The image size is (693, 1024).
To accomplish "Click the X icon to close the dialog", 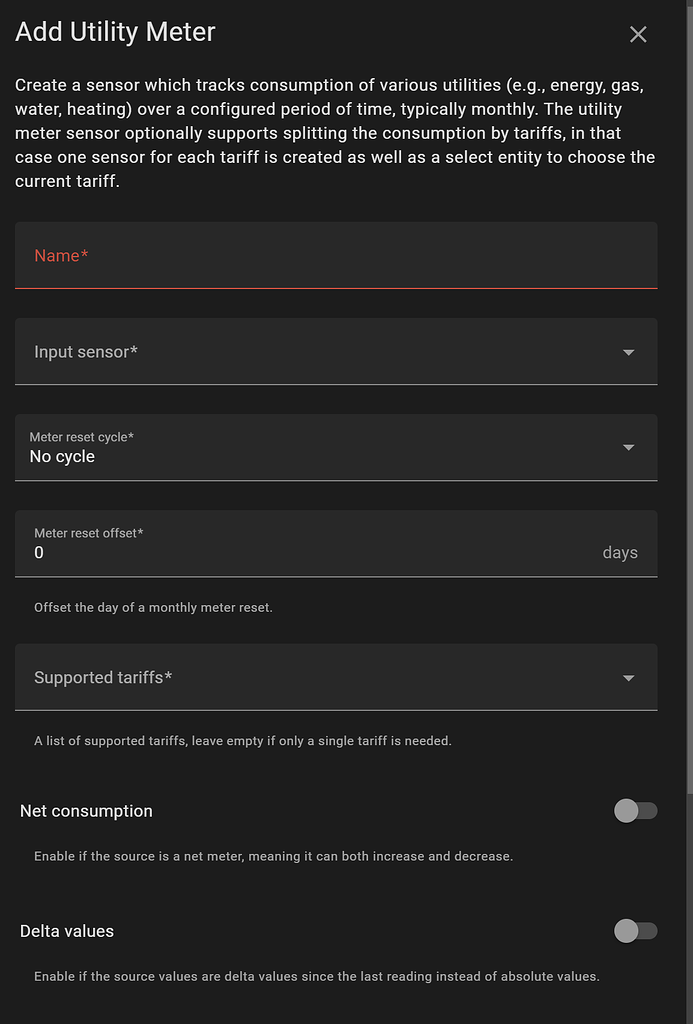I will tap(638, 33).
